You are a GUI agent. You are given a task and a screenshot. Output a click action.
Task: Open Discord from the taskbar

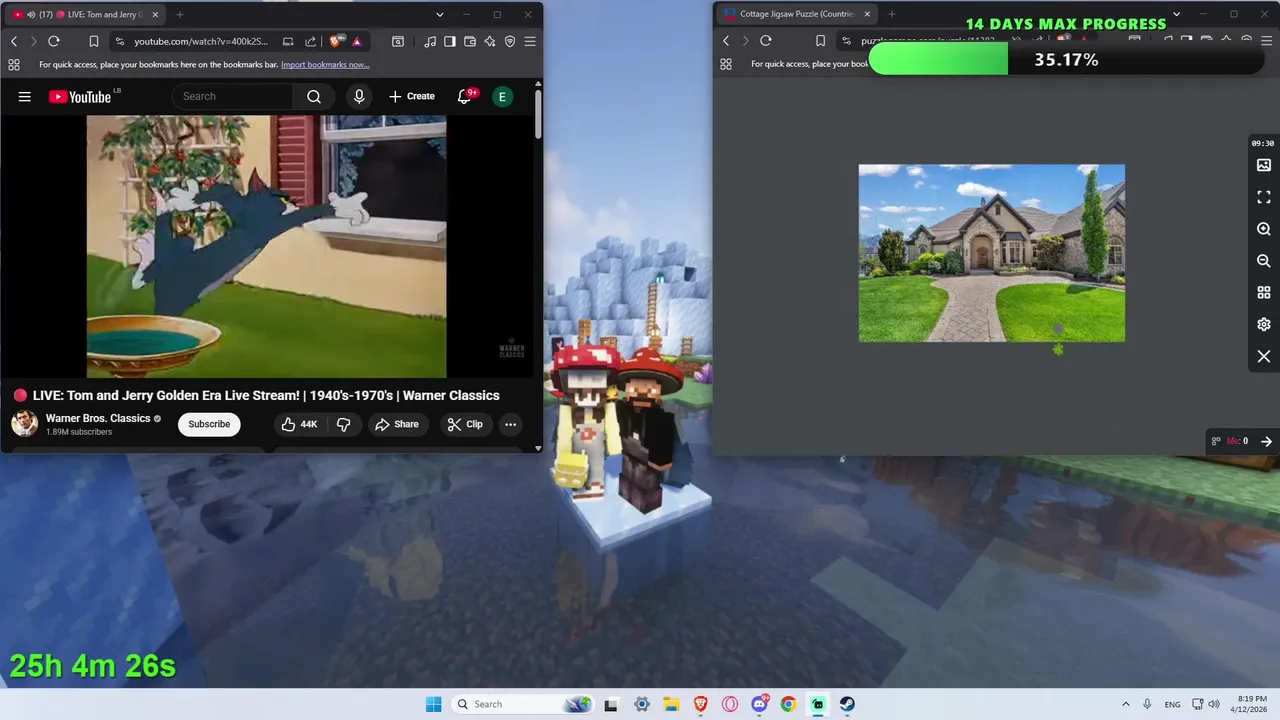[759, 704]
